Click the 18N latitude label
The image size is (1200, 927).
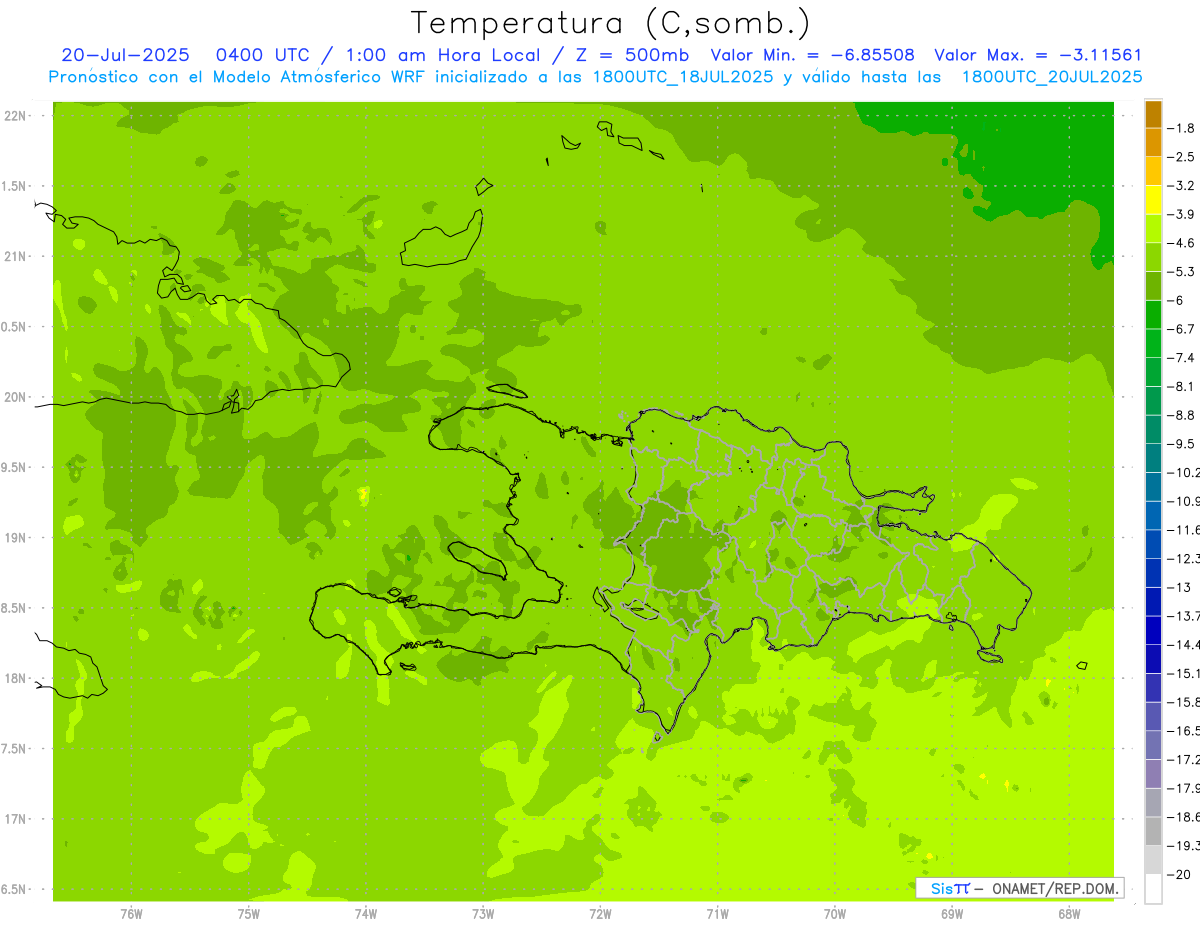(x=15, y=678)
